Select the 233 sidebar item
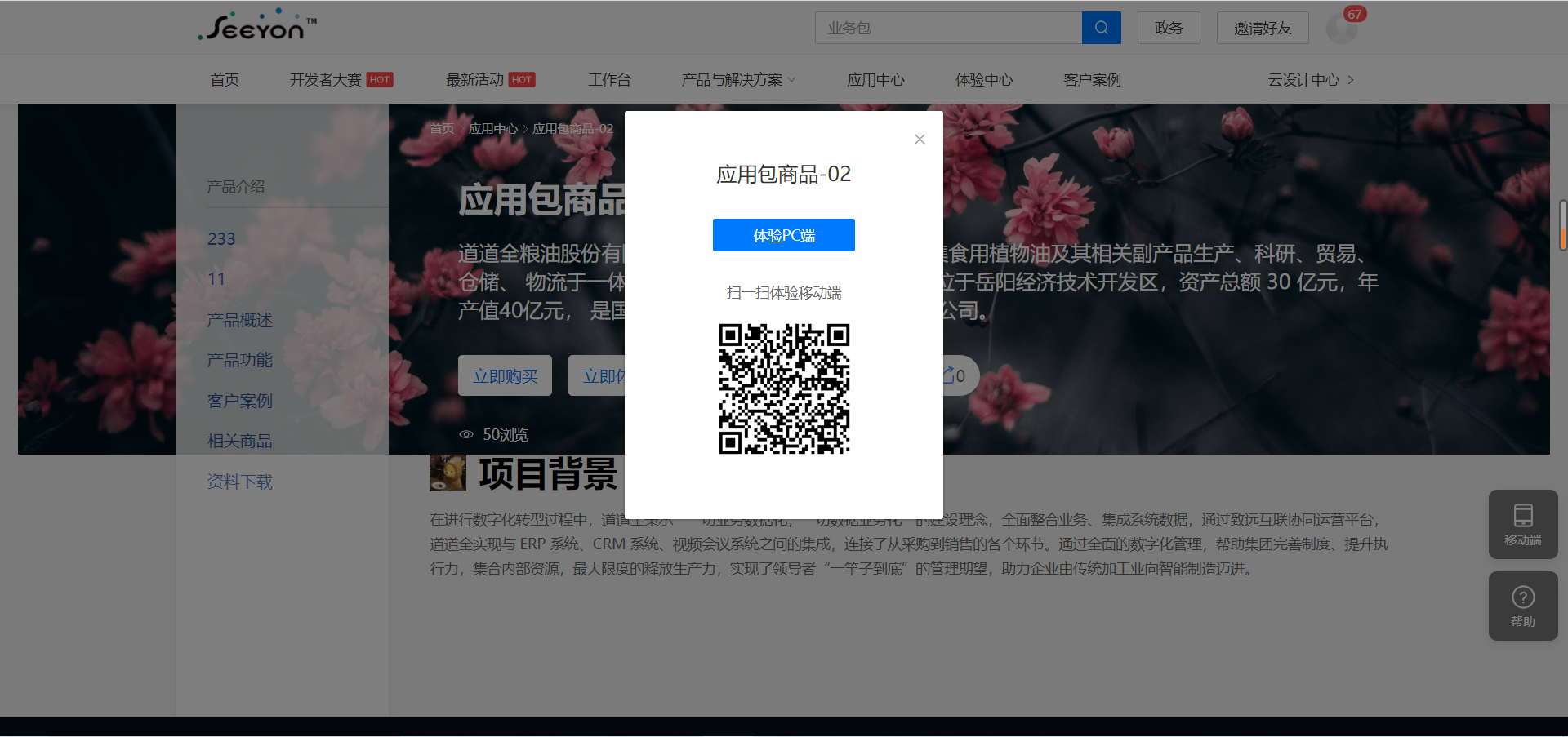Viewport: 1568px width, 737px height. [221, 238]
